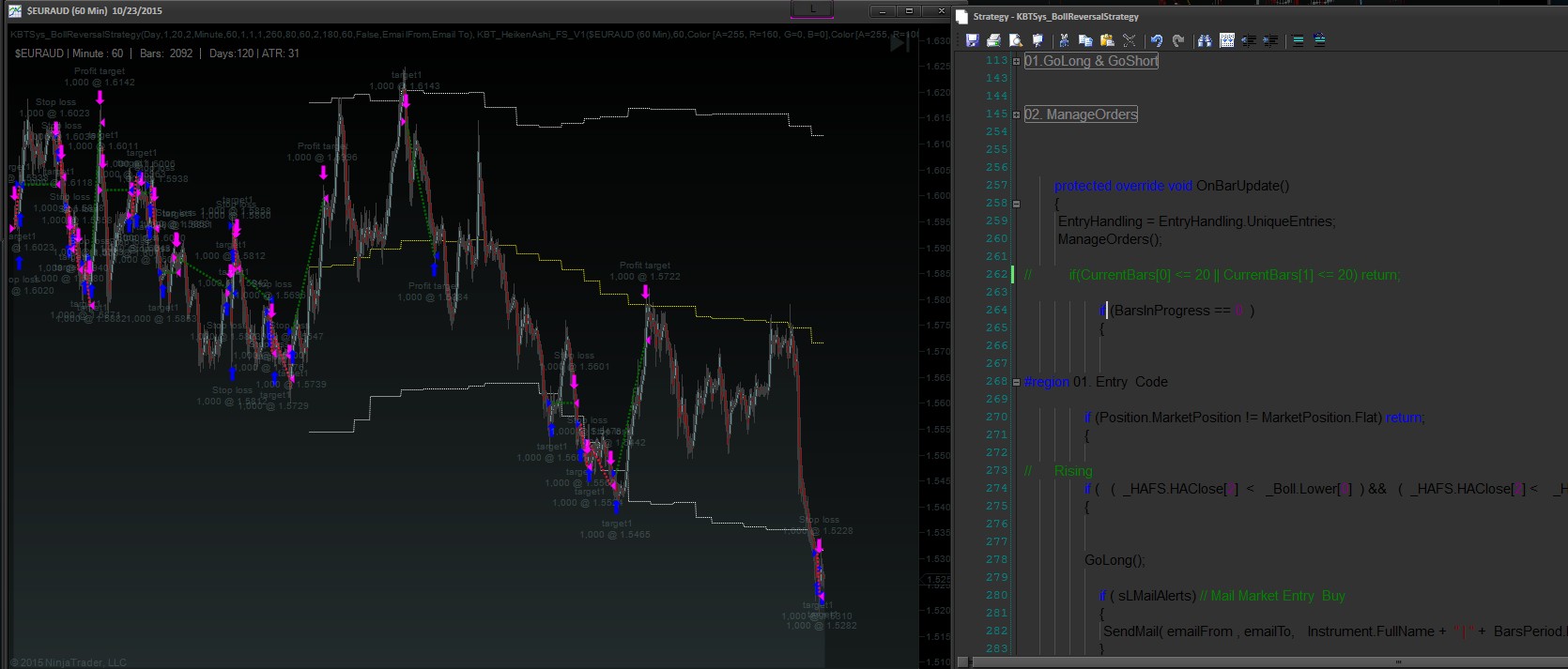
Task: Save the strategy with the floppy disk icon
Action: point(973,40)
